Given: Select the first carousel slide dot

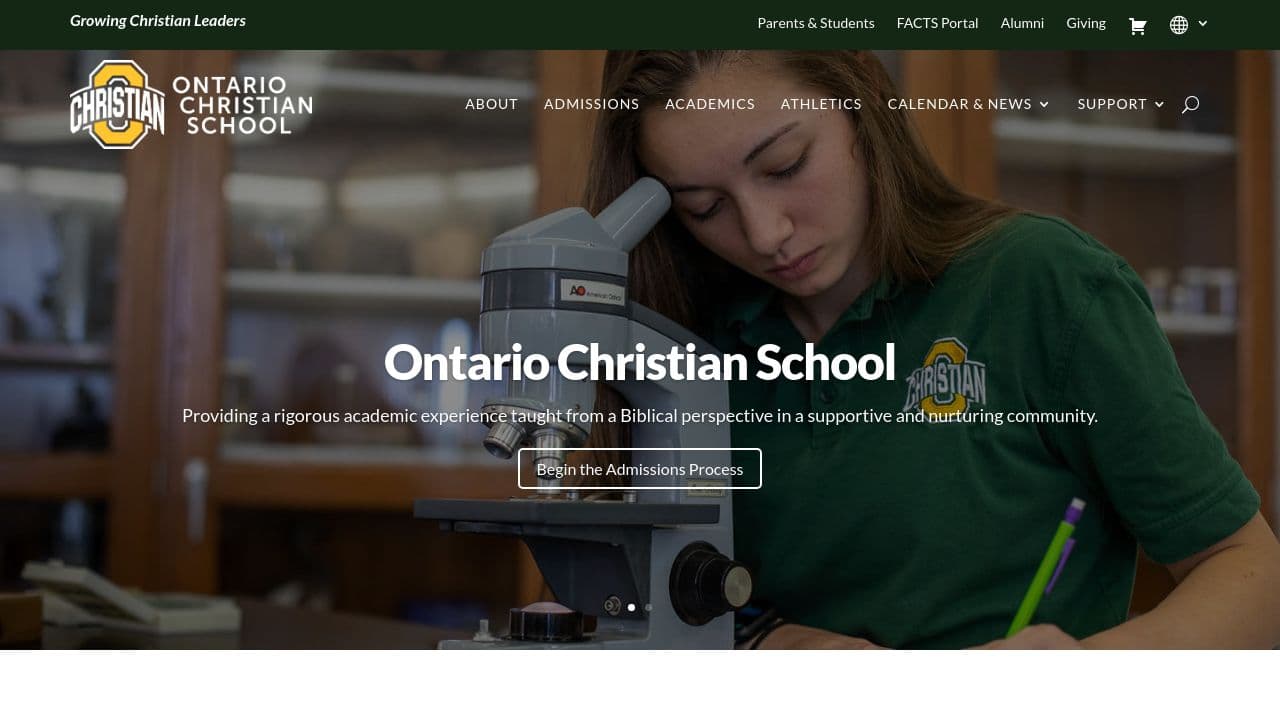Looking at the screenshot, I should click(x=631, y=607).
